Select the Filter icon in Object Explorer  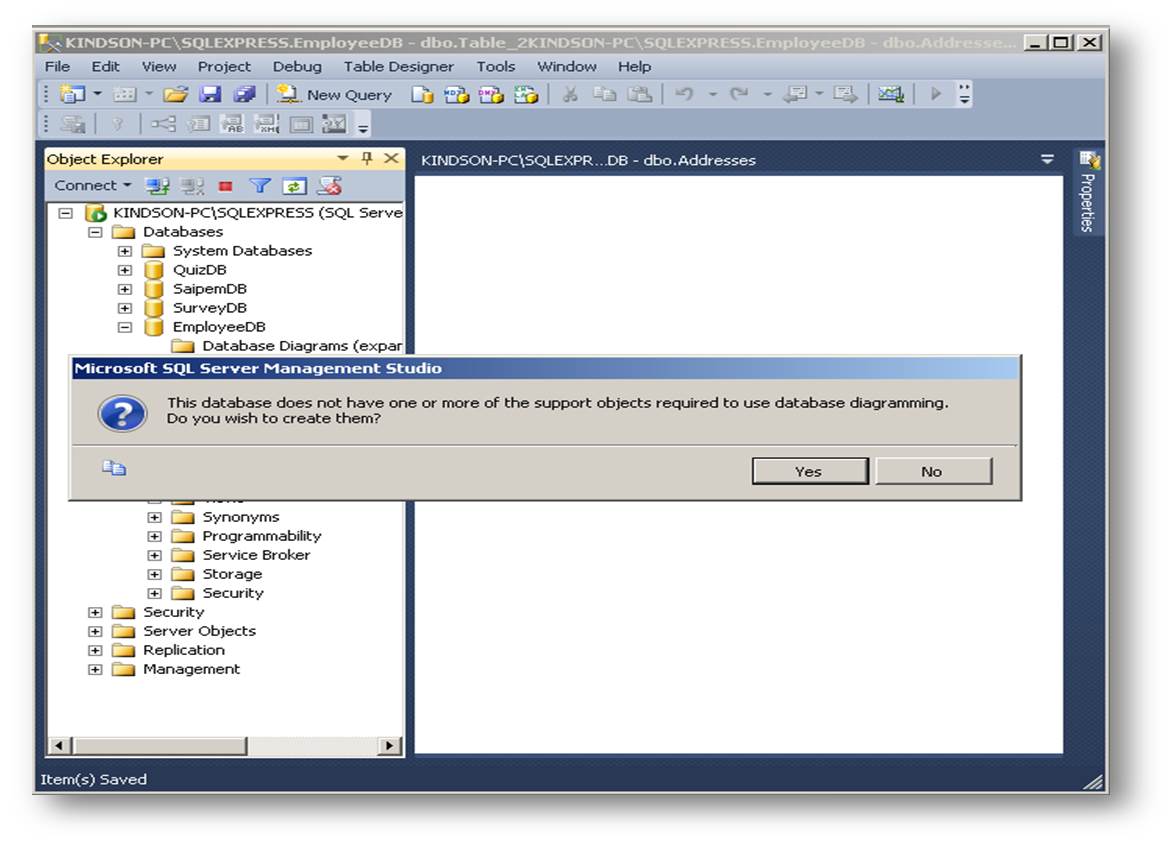coord(261,185)
